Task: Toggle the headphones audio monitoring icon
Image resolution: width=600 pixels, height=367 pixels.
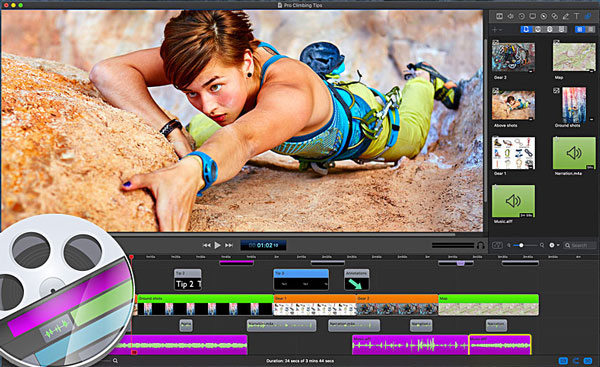Action: point(480,245)
